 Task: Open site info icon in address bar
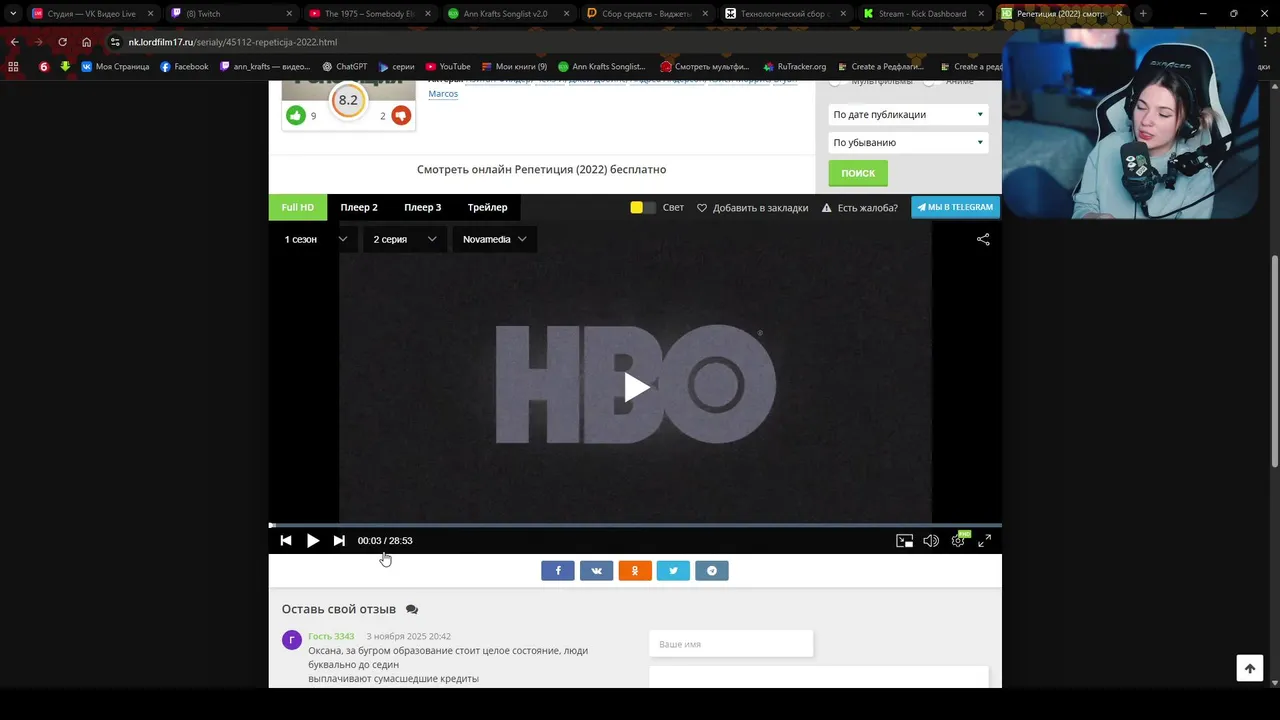click(115, 42)
